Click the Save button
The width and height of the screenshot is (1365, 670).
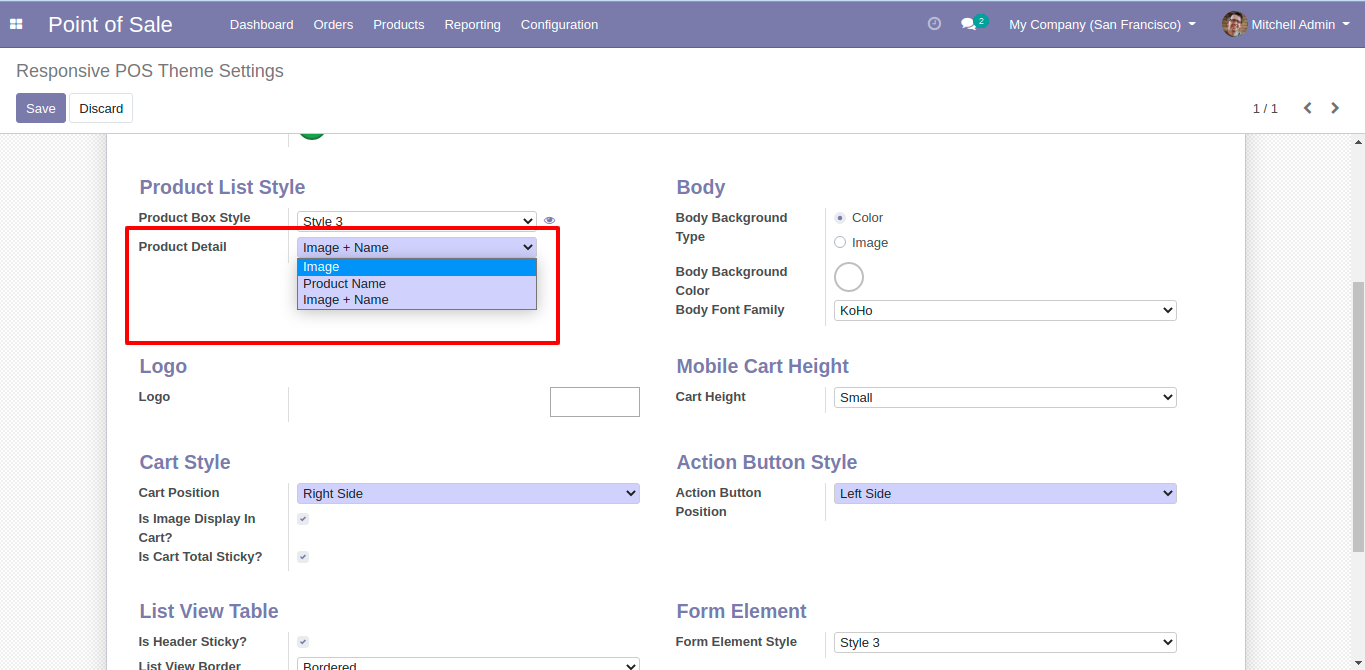point(41,108)
